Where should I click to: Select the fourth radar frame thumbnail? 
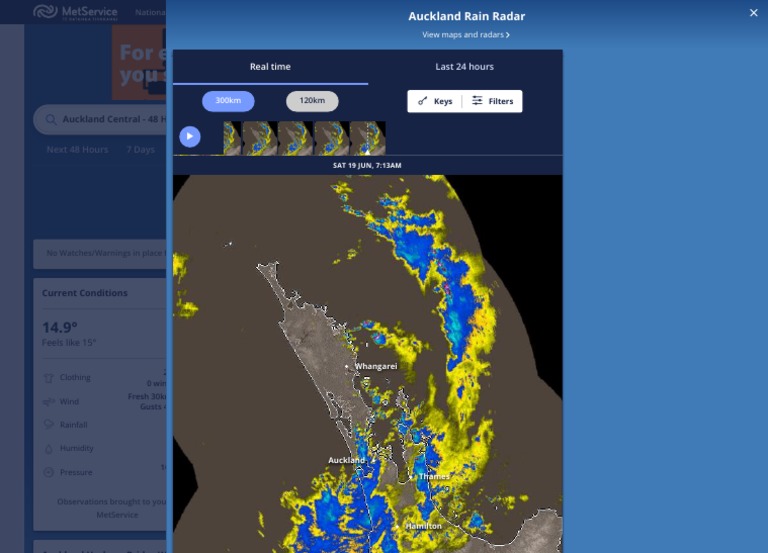332,138
